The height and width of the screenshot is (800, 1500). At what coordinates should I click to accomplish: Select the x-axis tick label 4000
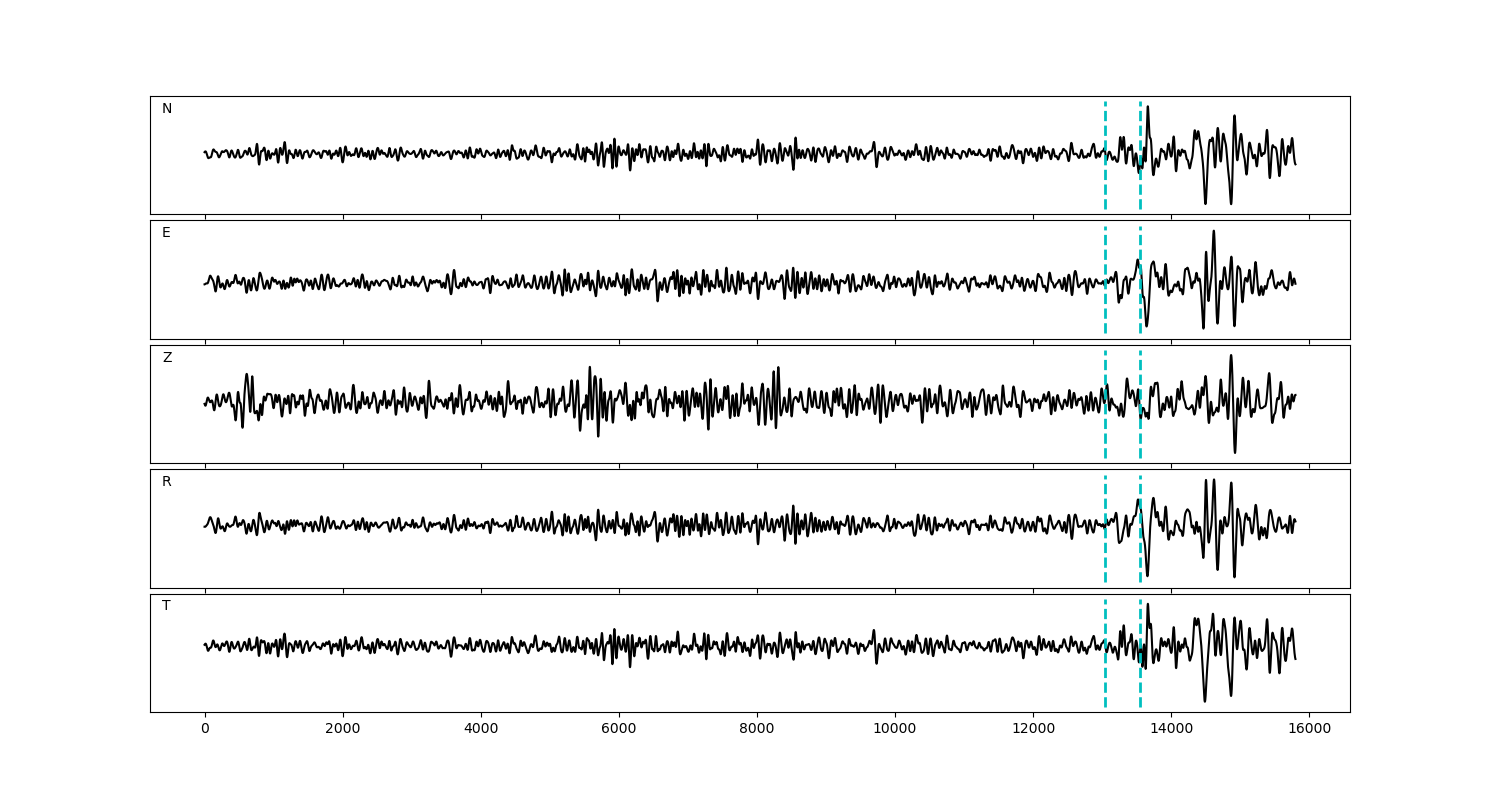click(x=481, y=730)
